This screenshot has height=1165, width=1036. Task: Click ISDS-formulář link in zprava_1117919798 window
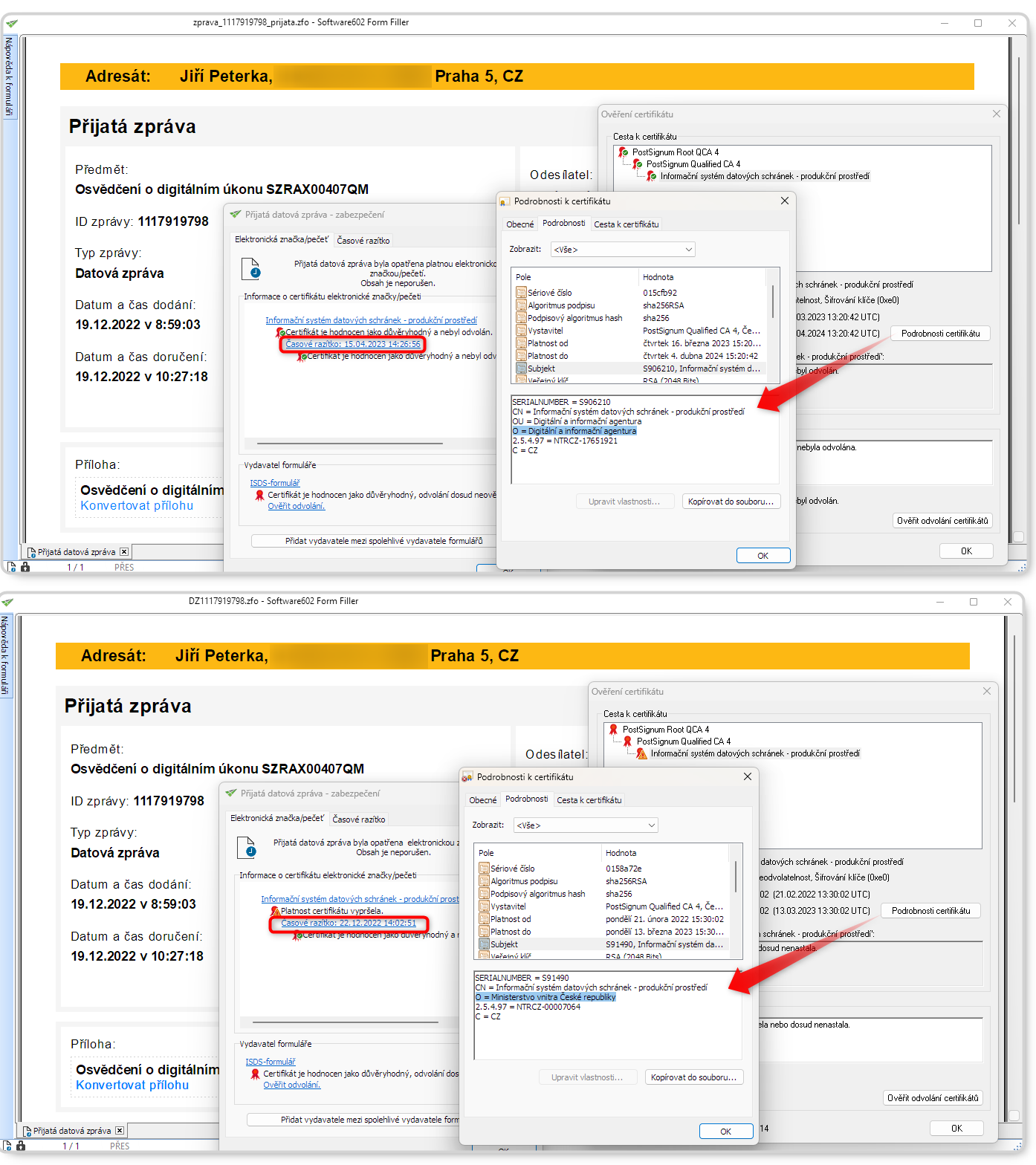tap(275, 483)
